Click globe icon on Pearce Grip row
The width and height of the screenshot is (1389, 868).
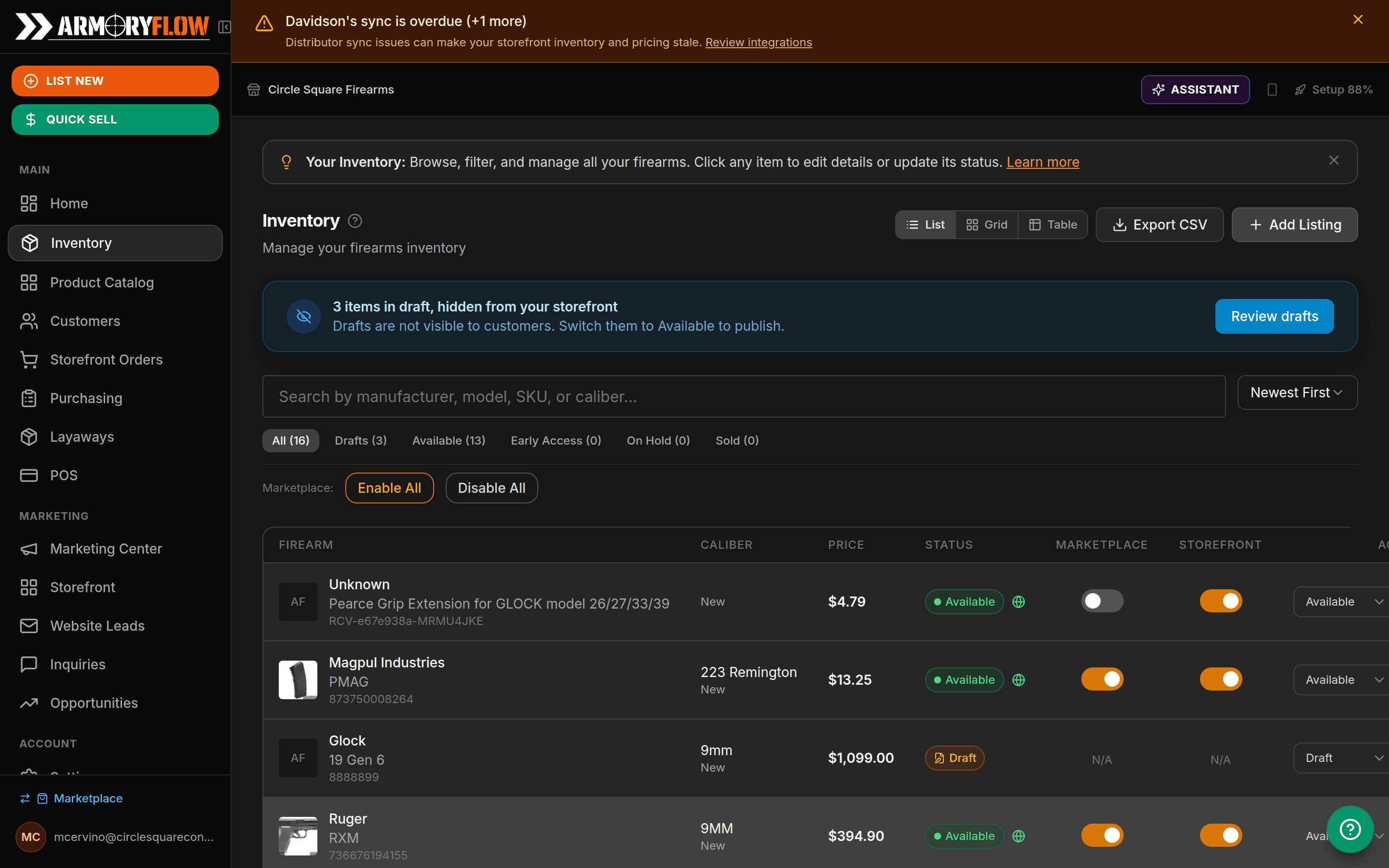point(1019,602)
